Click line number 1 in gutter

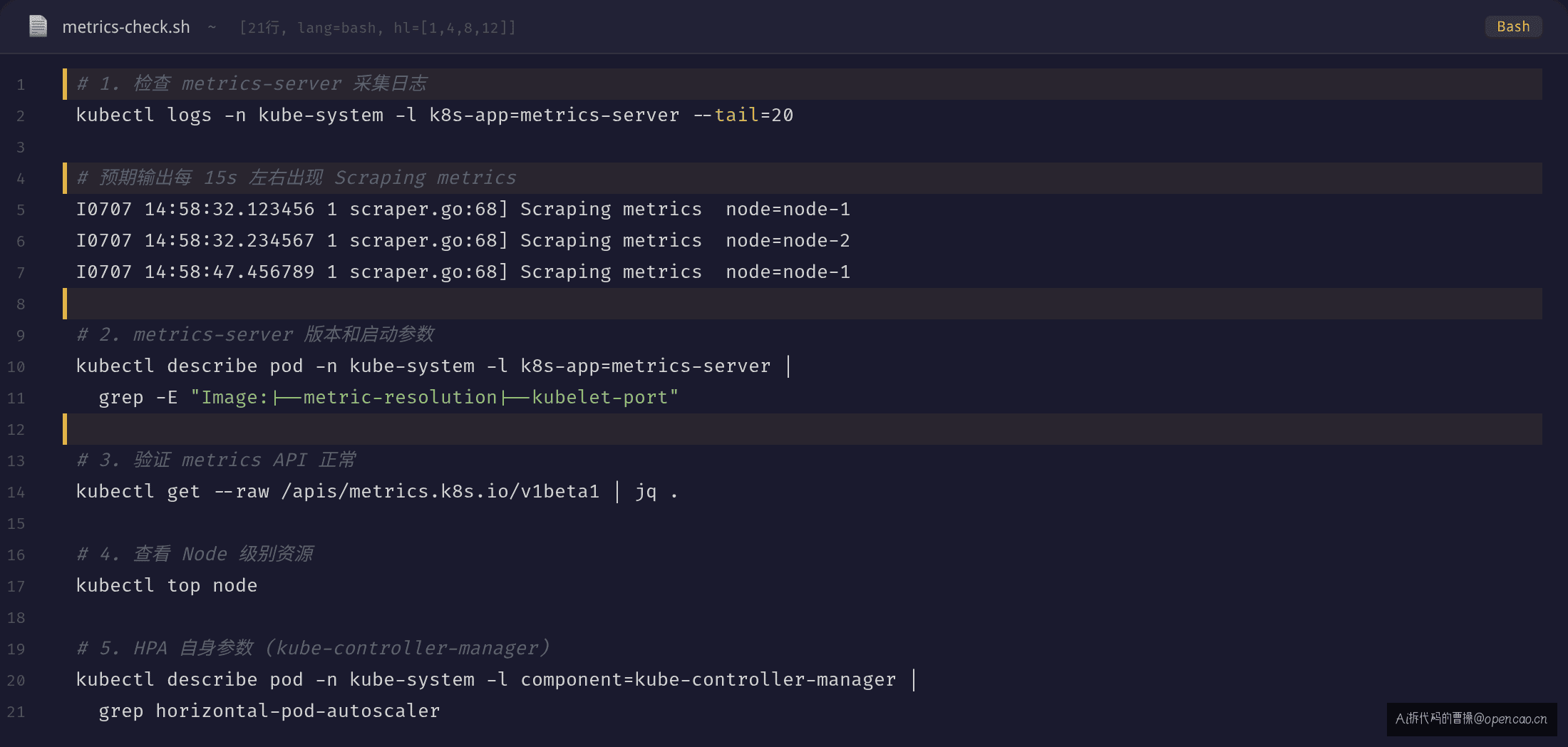[x=21, y=85]
